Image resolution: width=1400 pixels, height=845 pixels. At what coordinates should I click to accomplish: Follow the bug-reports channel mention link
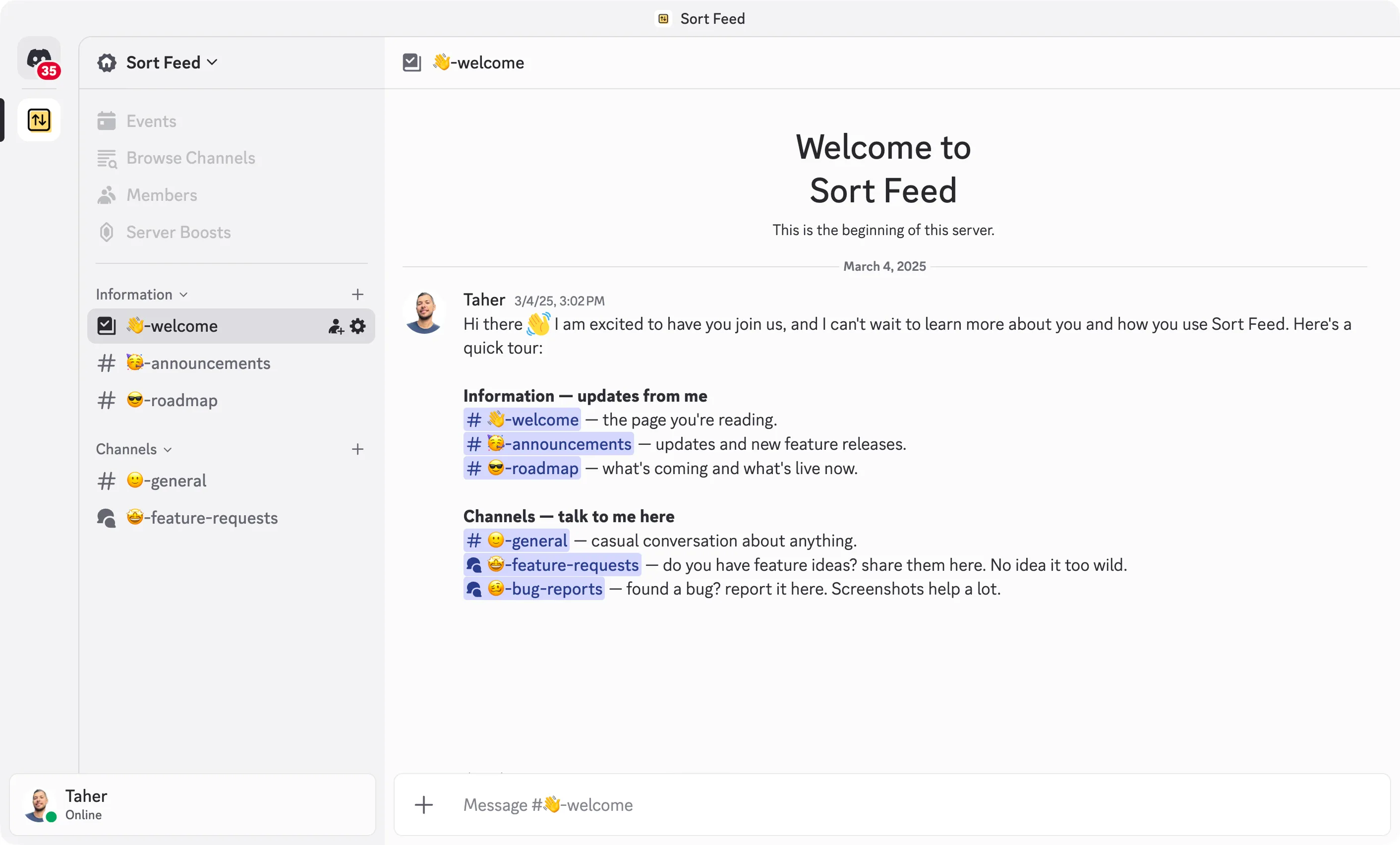point(534,589)
